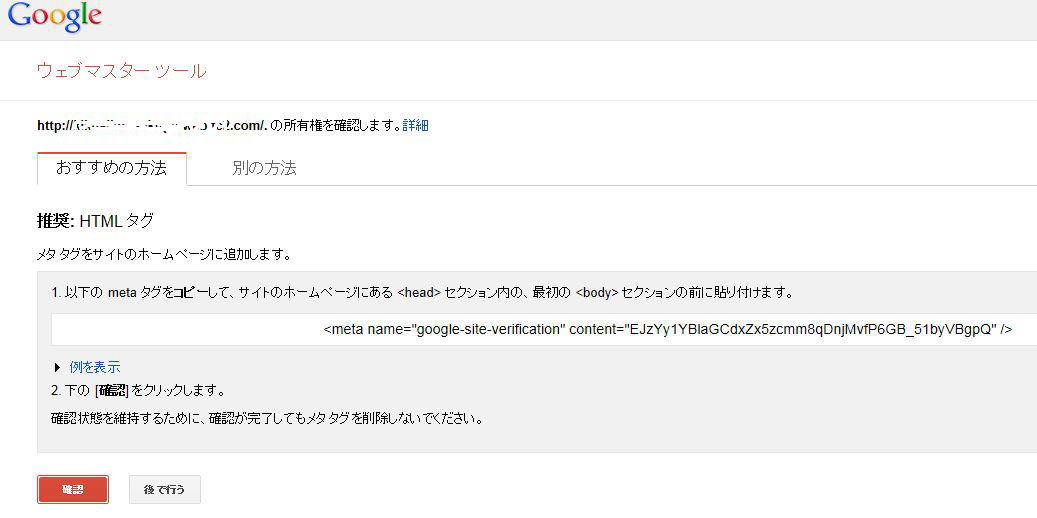
Task: Click the Google logo
Action: point(54,17)
